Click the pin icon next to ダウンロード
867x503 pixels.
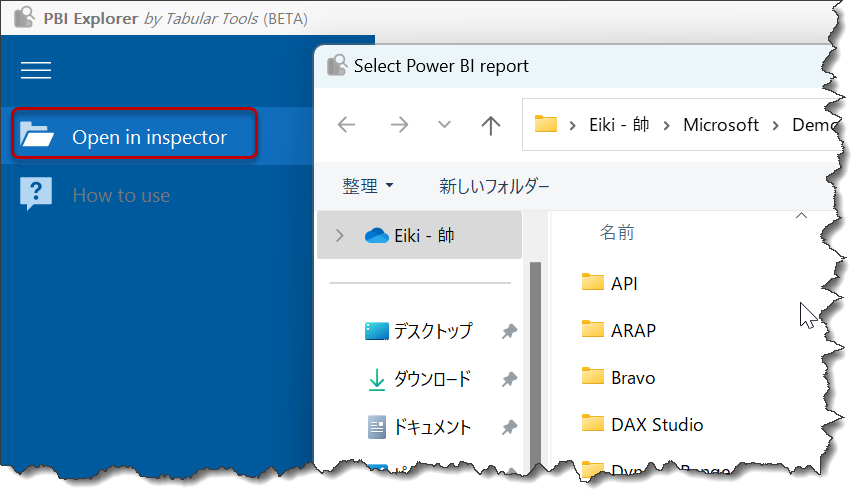pyautogui.click(x=509, y=380)
